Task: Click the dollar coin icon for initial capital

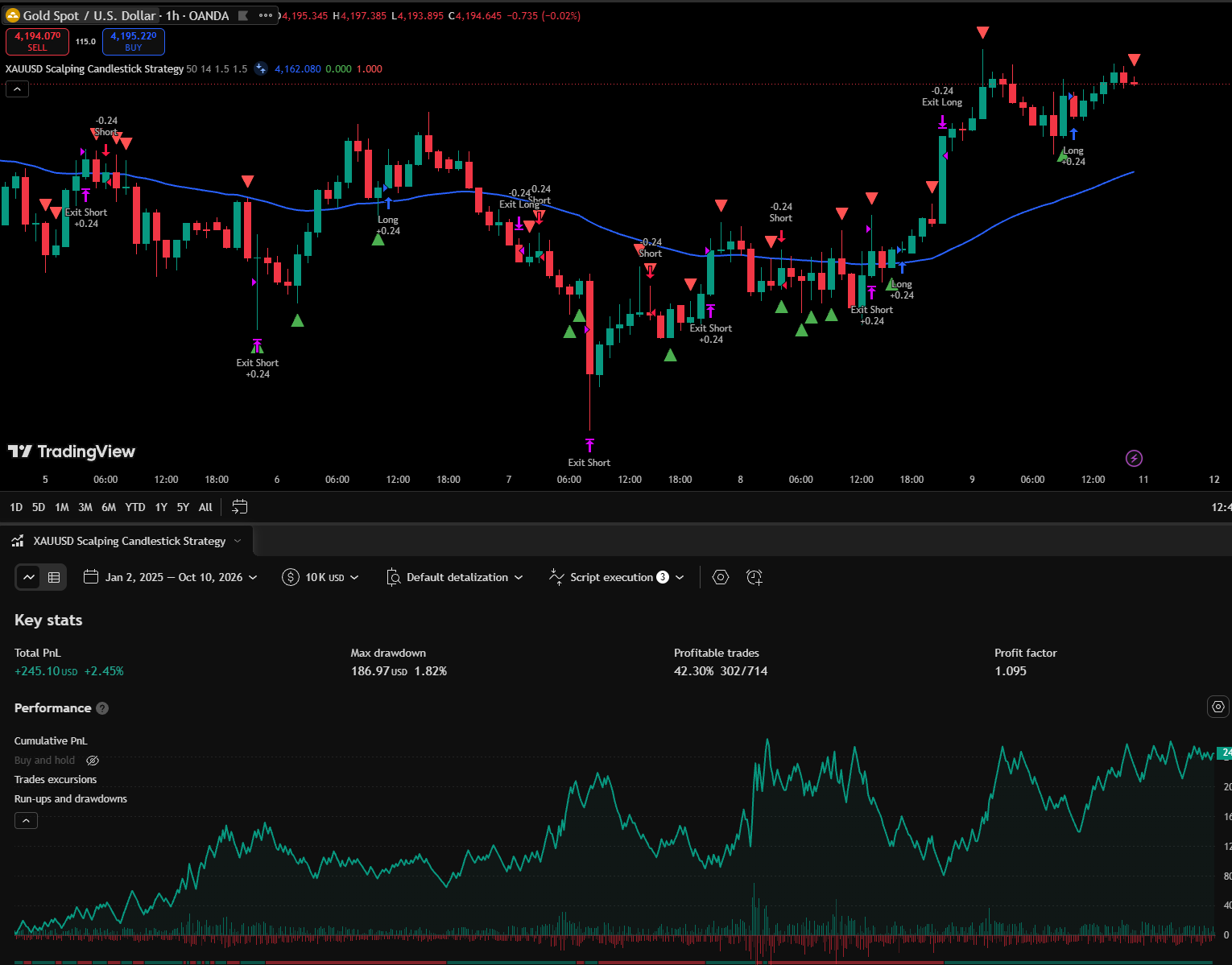Action: [291, 577]
